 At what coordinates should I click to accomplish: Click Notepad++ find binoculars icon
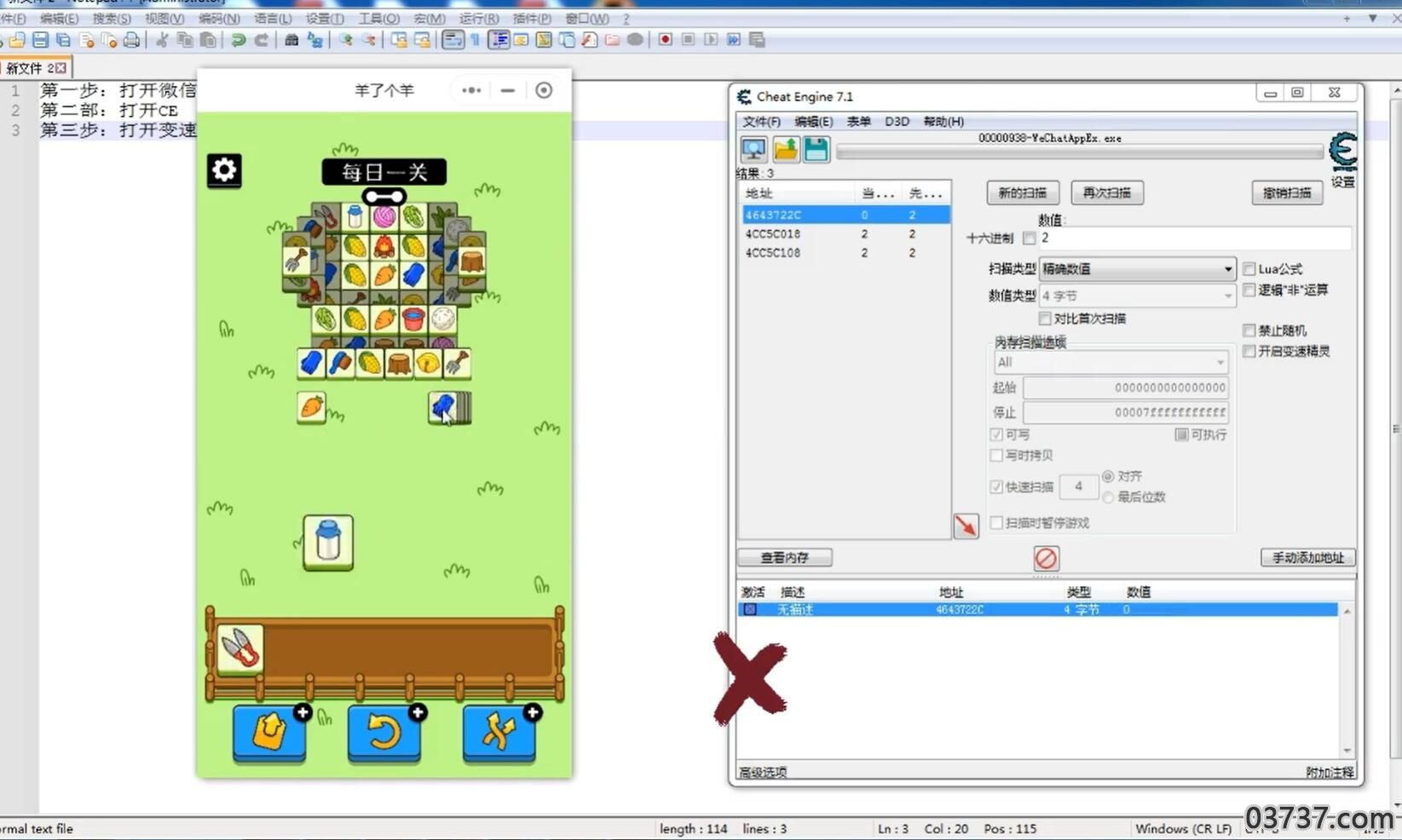291,40
